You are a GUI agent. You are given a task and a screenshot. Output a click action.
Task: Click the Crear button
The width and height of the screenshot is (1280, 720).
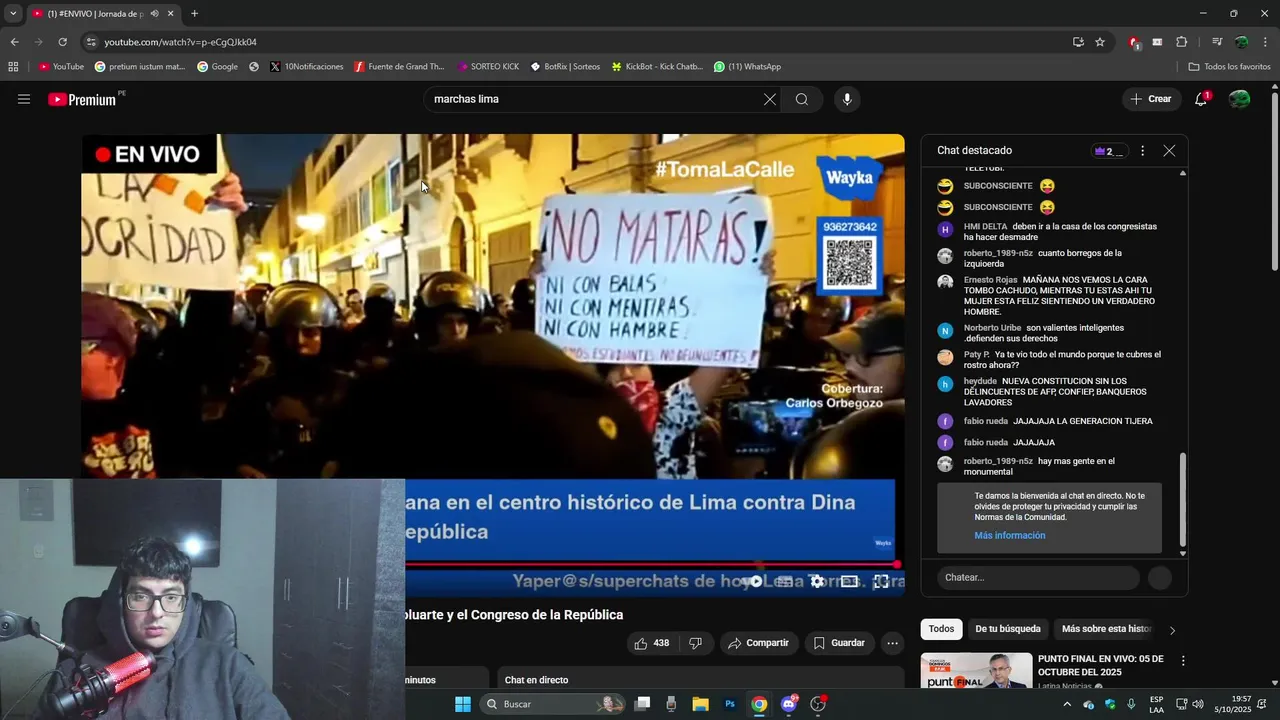tap(1150, 99)
